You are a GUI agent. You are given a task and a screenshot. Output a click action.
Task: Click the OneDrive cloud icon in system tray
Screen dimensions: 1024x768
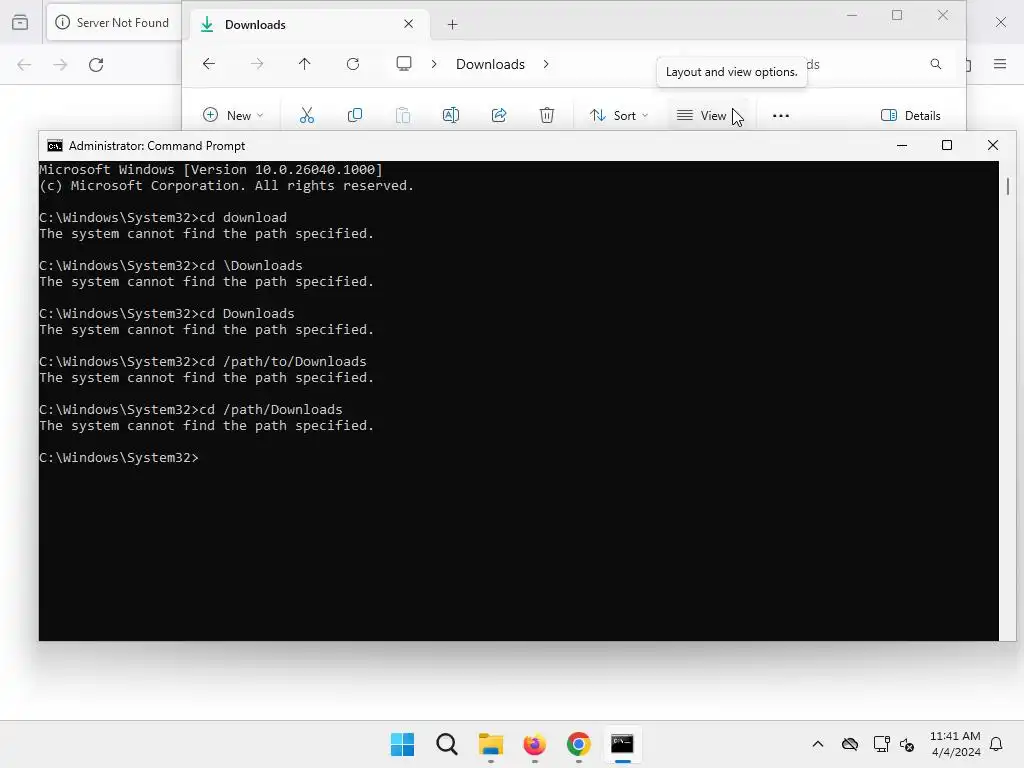click(850, 744)
